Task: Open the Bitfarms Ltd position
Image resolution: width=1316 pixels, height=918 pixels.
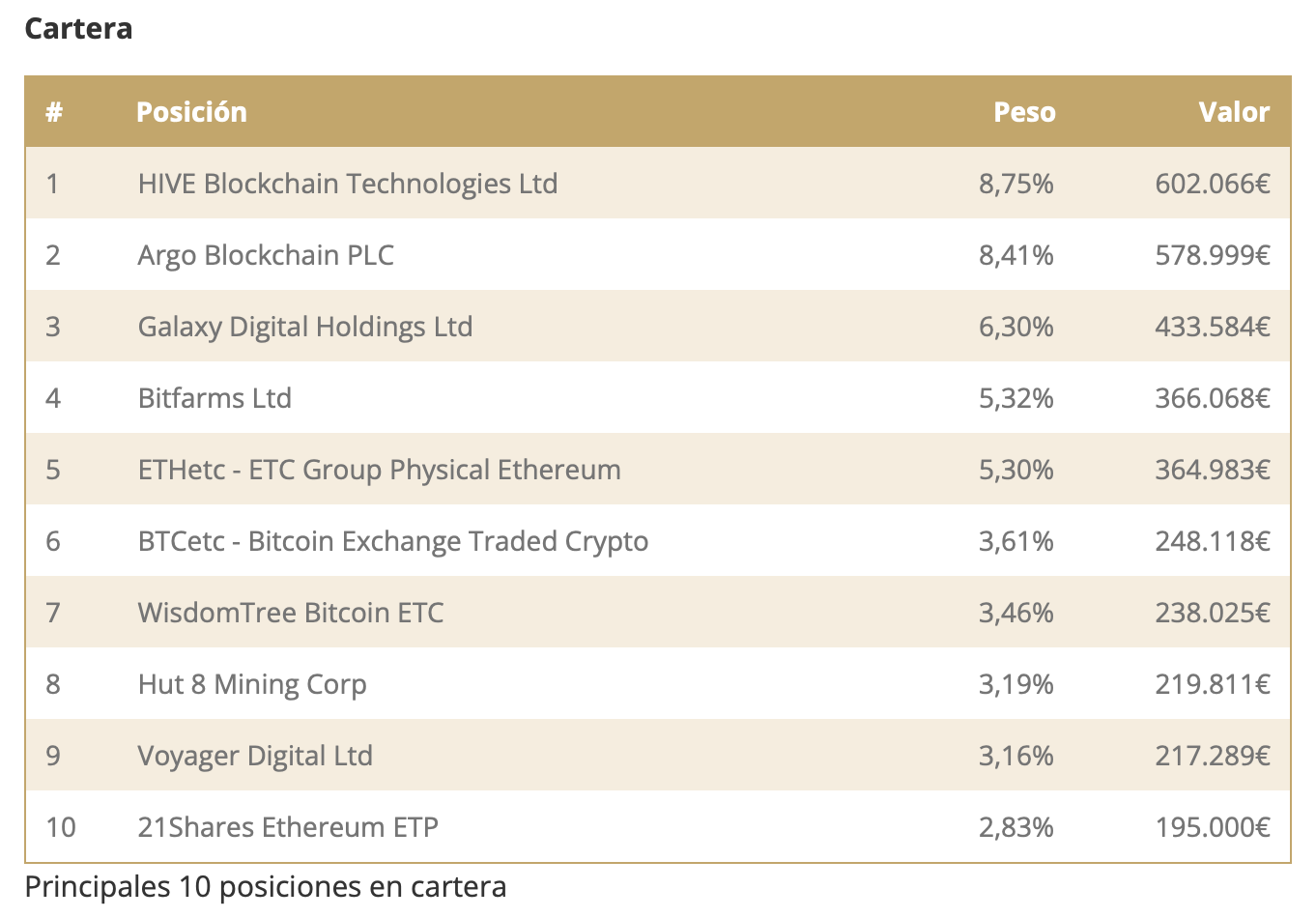Action: tap(215, 398)
